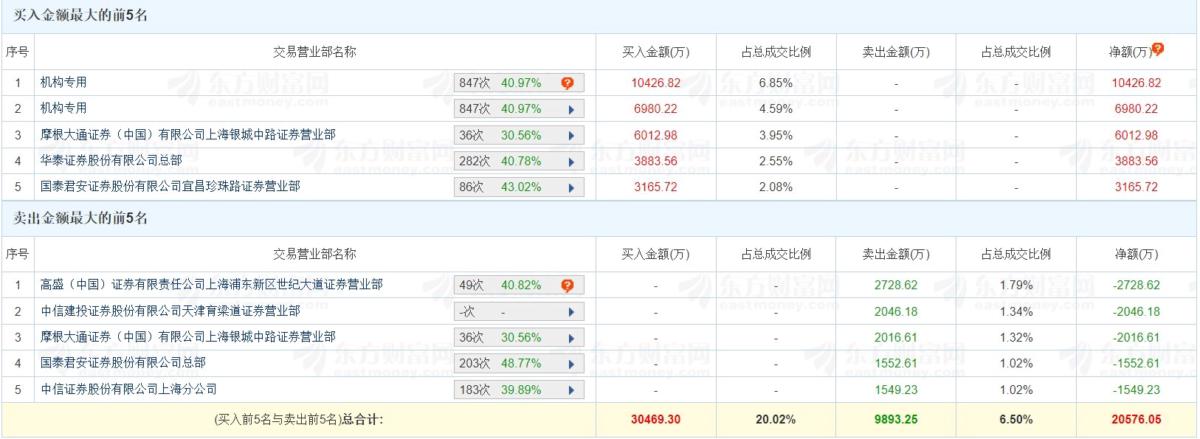Select total buy share 20.02%
1200x439 pixels.
(x=776, y=420)
